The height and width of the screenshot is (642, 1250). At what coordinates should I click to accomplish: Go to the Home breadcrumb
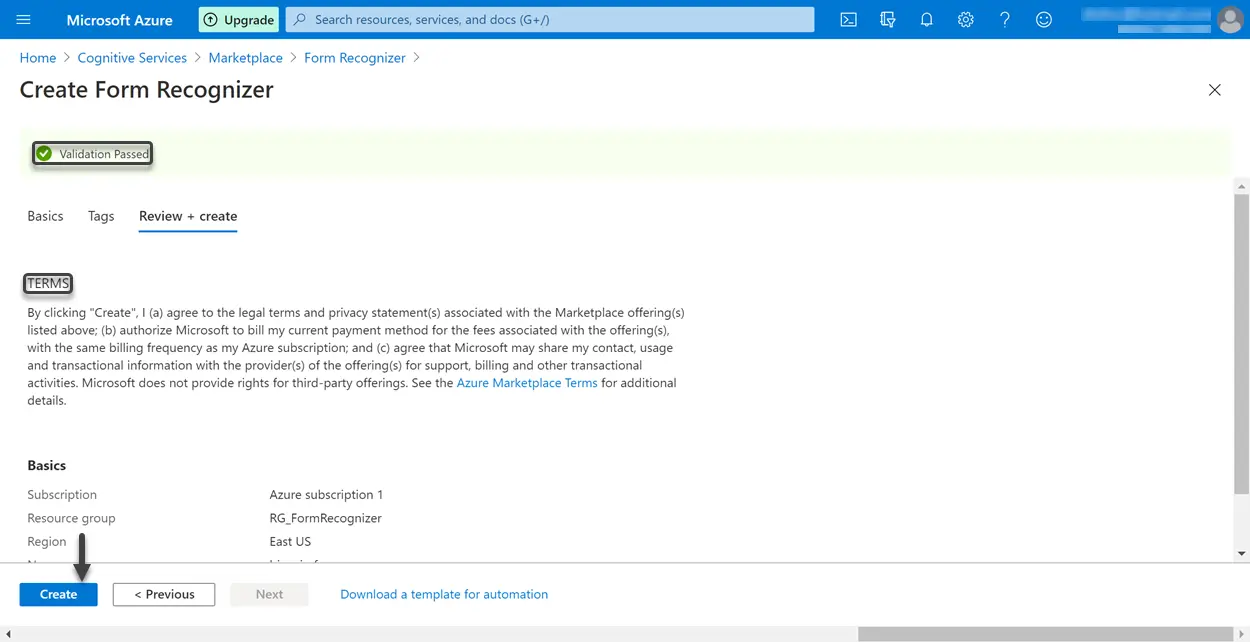pos(38,58)
